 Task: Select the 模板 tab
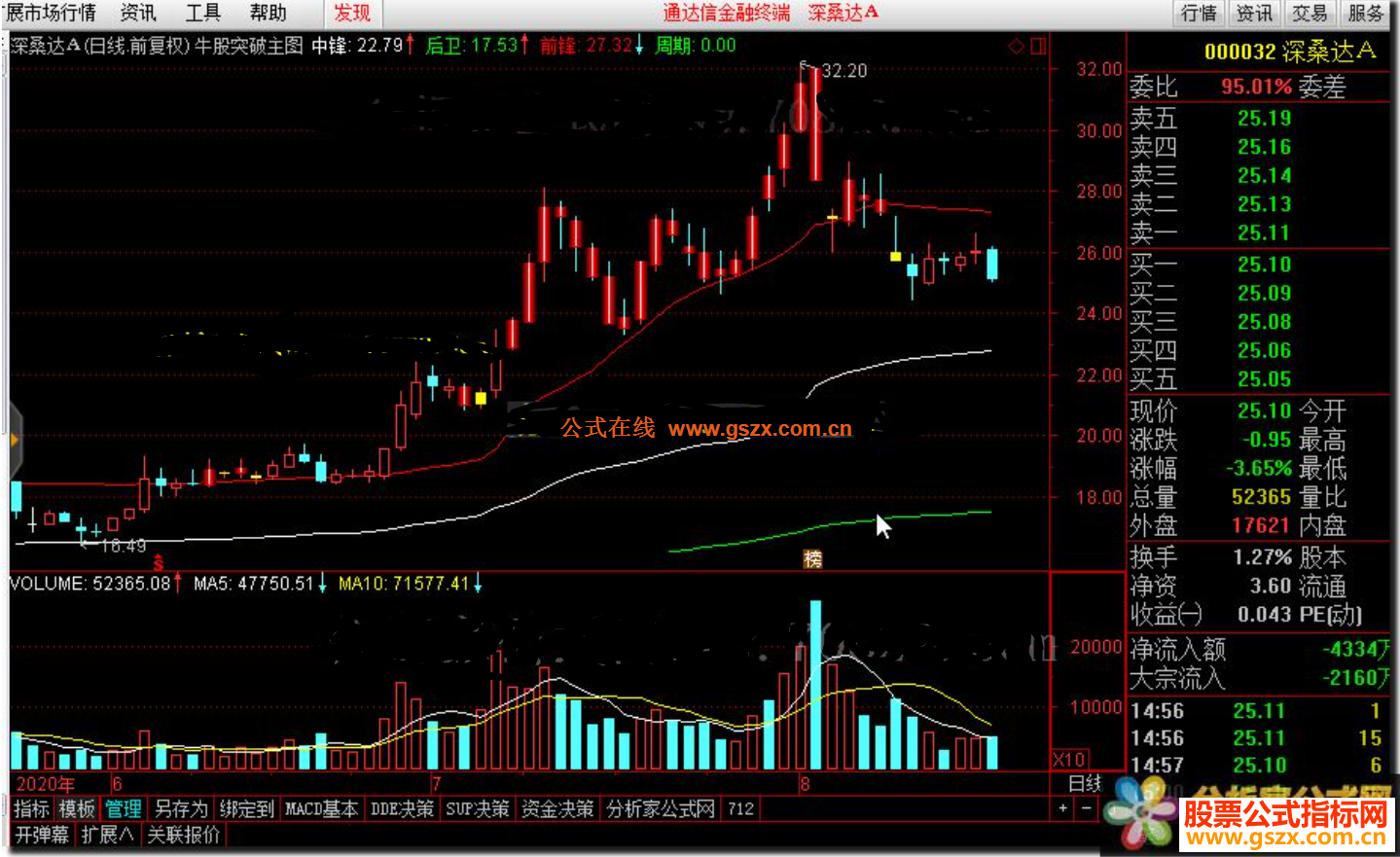pos(77,808)
